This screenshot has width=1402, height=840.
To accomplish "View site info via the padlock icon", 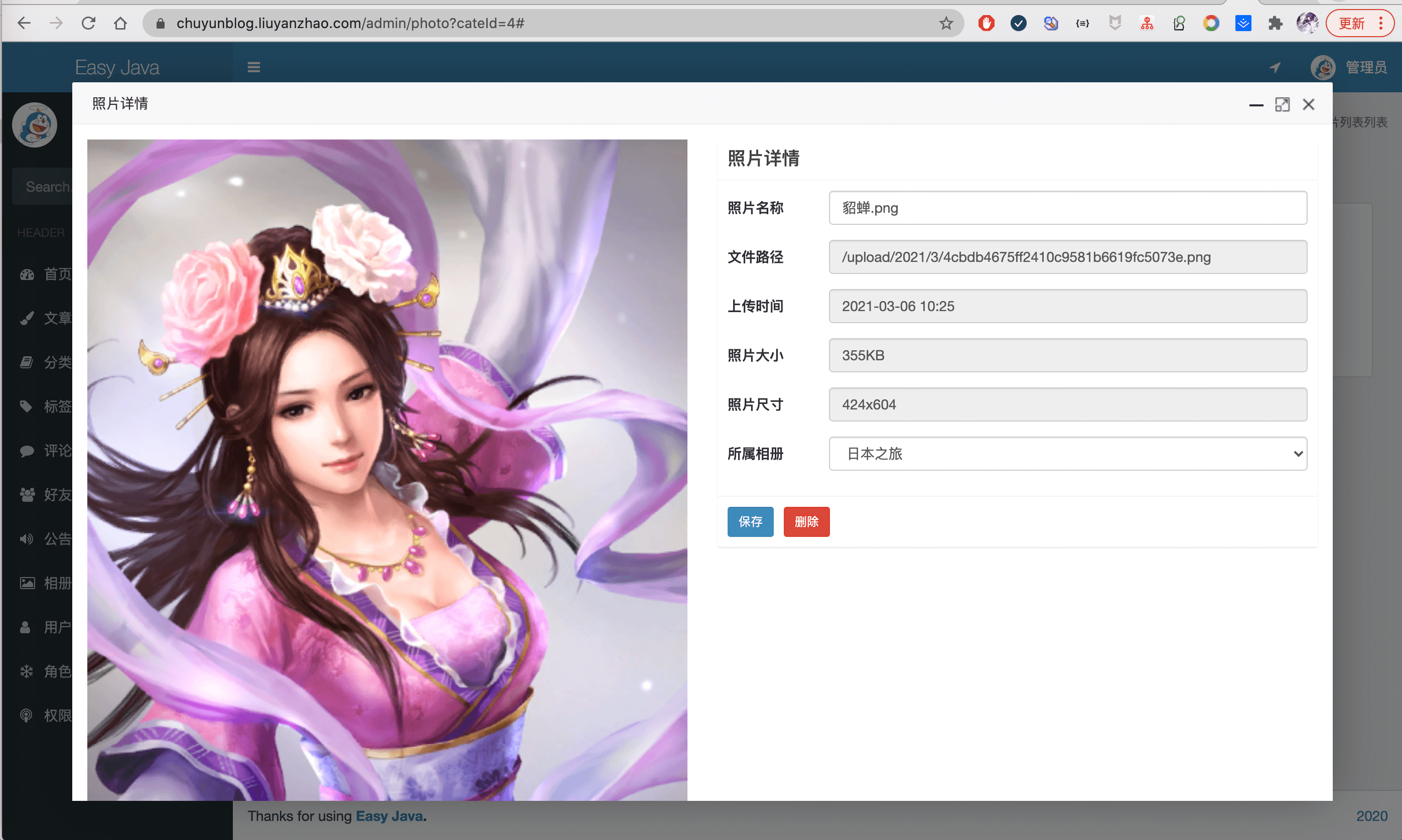I will click(x=160, y=23).
